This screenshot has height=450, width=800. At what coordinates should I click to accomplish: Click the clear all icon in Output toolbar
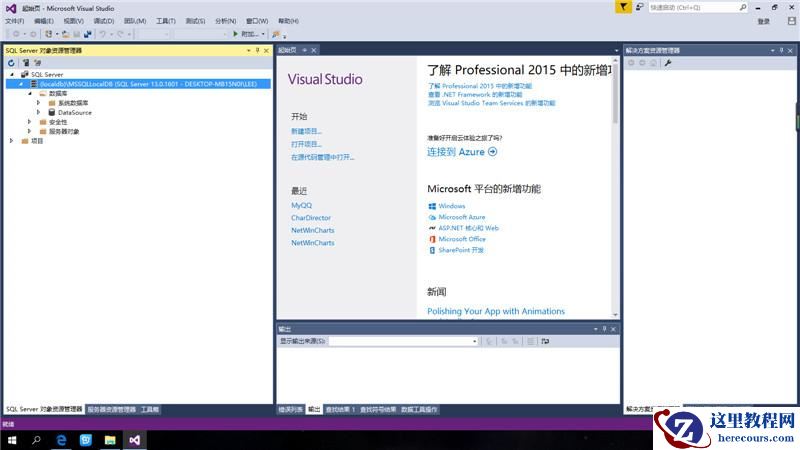click(x=531, y=341)
